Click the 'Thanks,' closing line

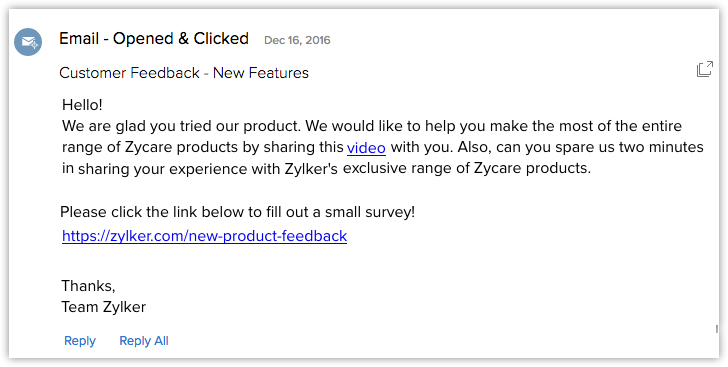click(88, 286)
